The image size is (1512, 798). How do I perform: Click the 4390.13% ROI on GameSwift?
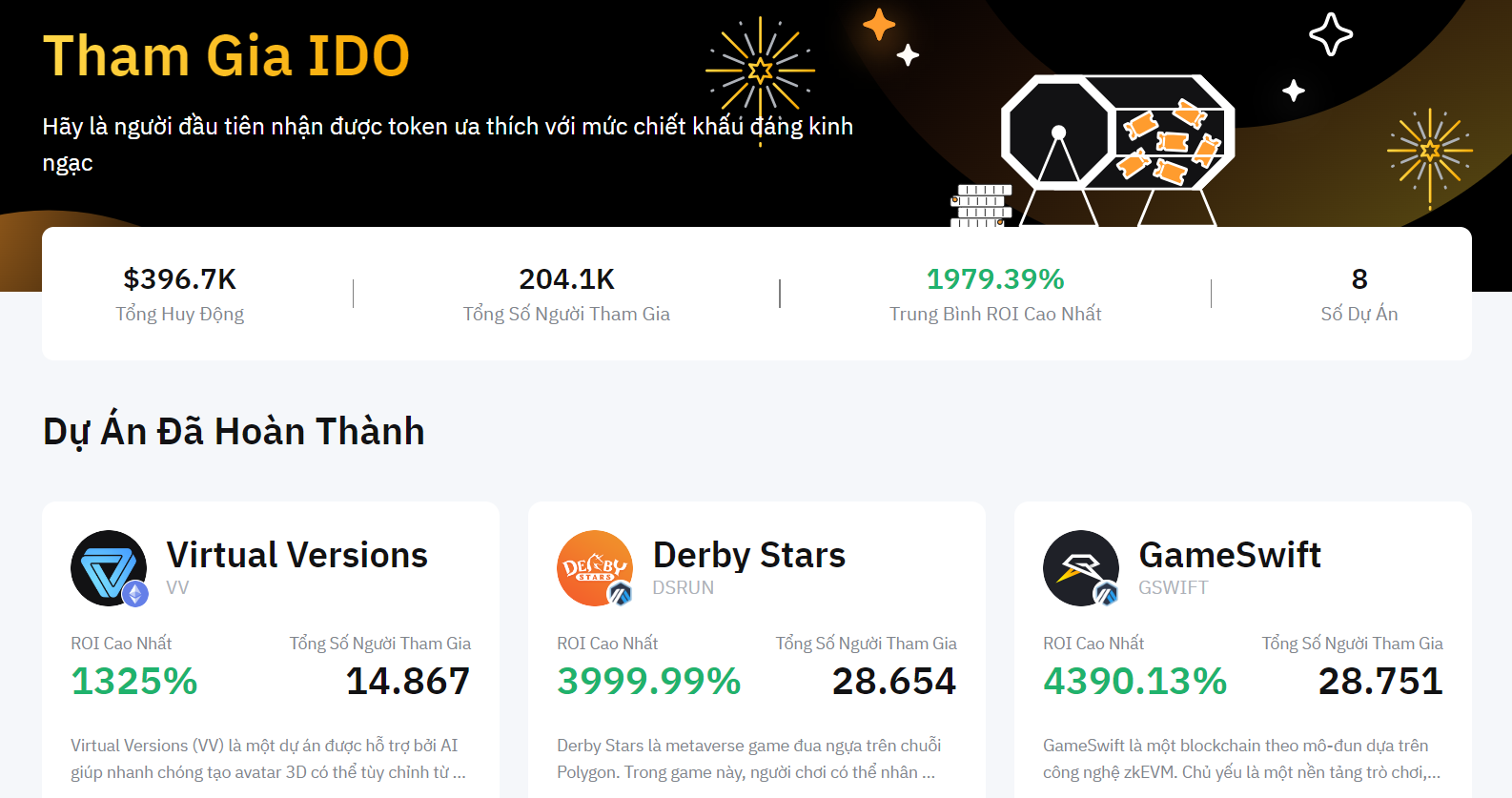coord(1134,681)
